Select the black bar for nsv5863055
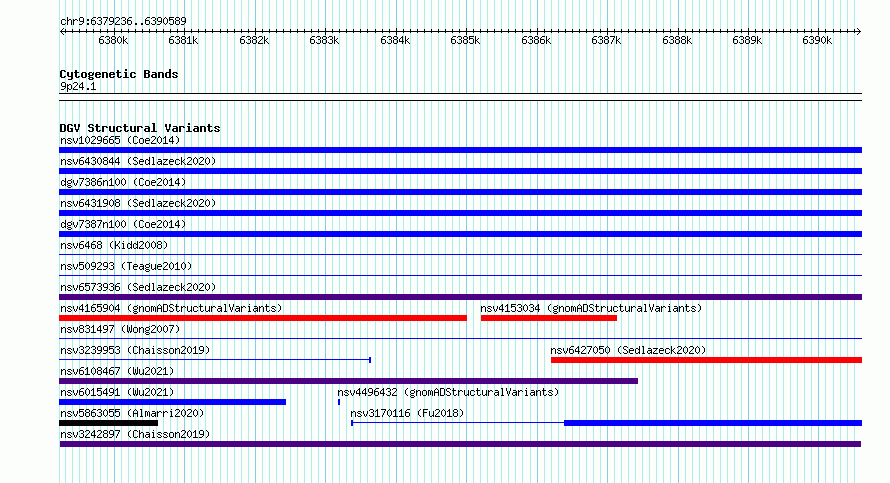 (108, 423)
